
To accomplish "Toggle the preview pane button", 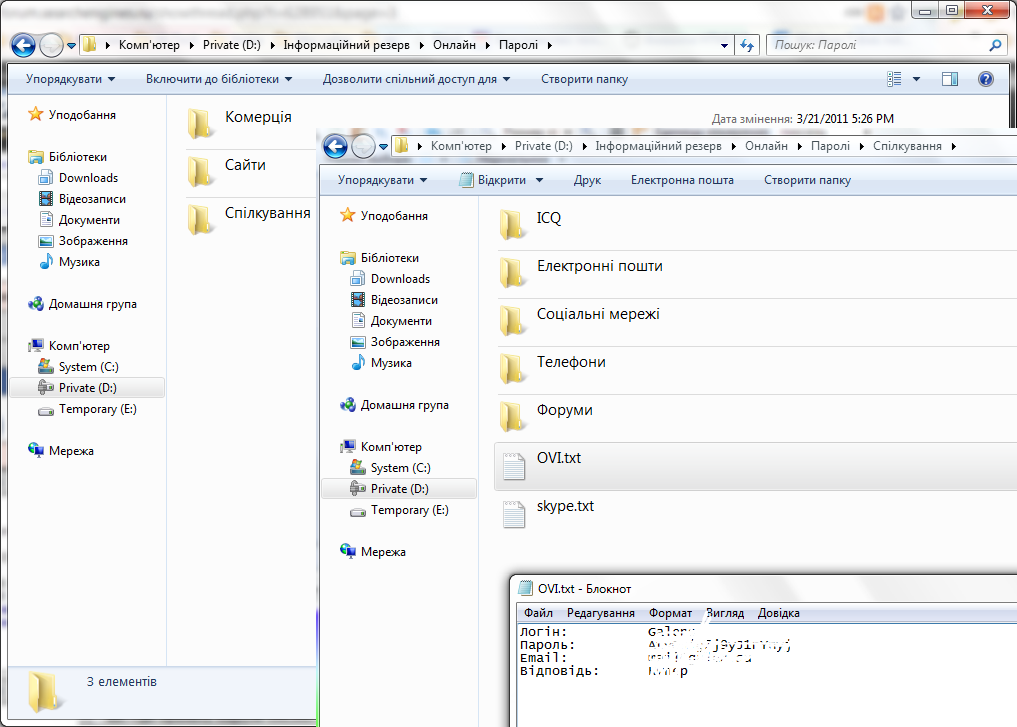I will coord(950,79).
